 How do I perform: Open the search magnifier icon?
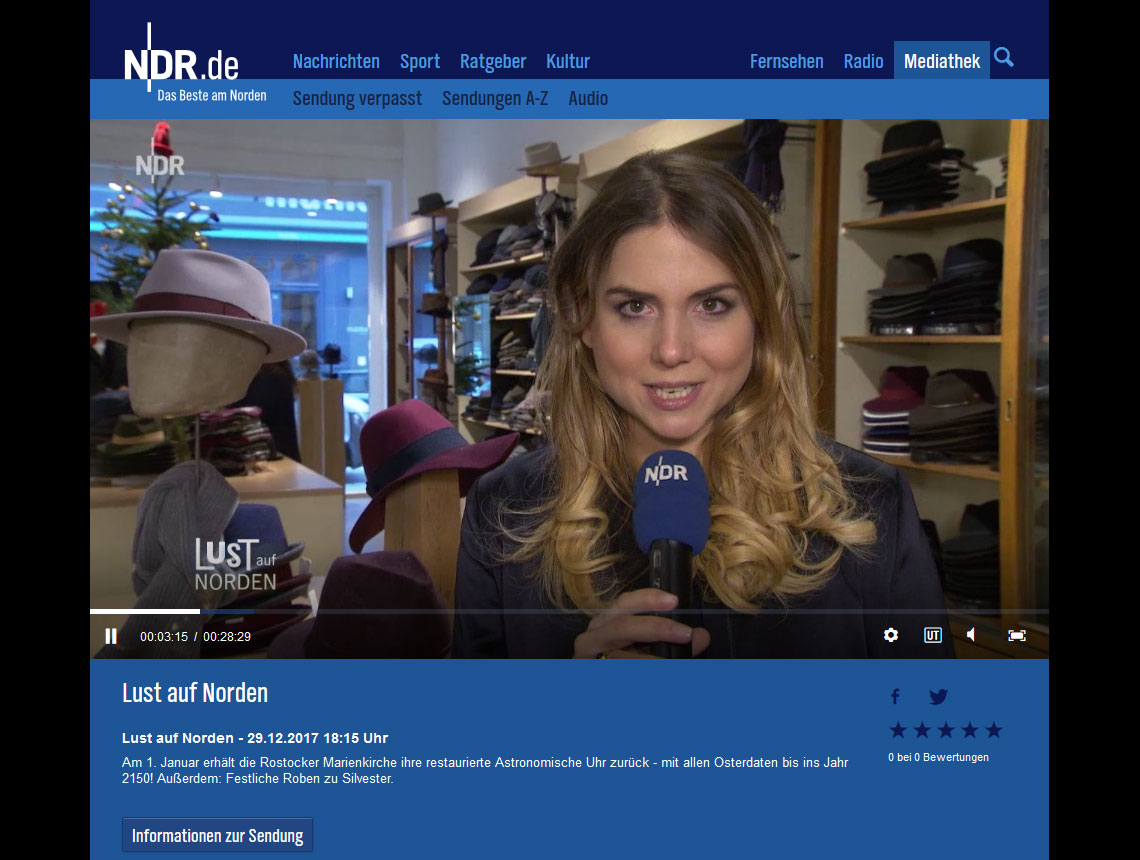pos(1003,57)
